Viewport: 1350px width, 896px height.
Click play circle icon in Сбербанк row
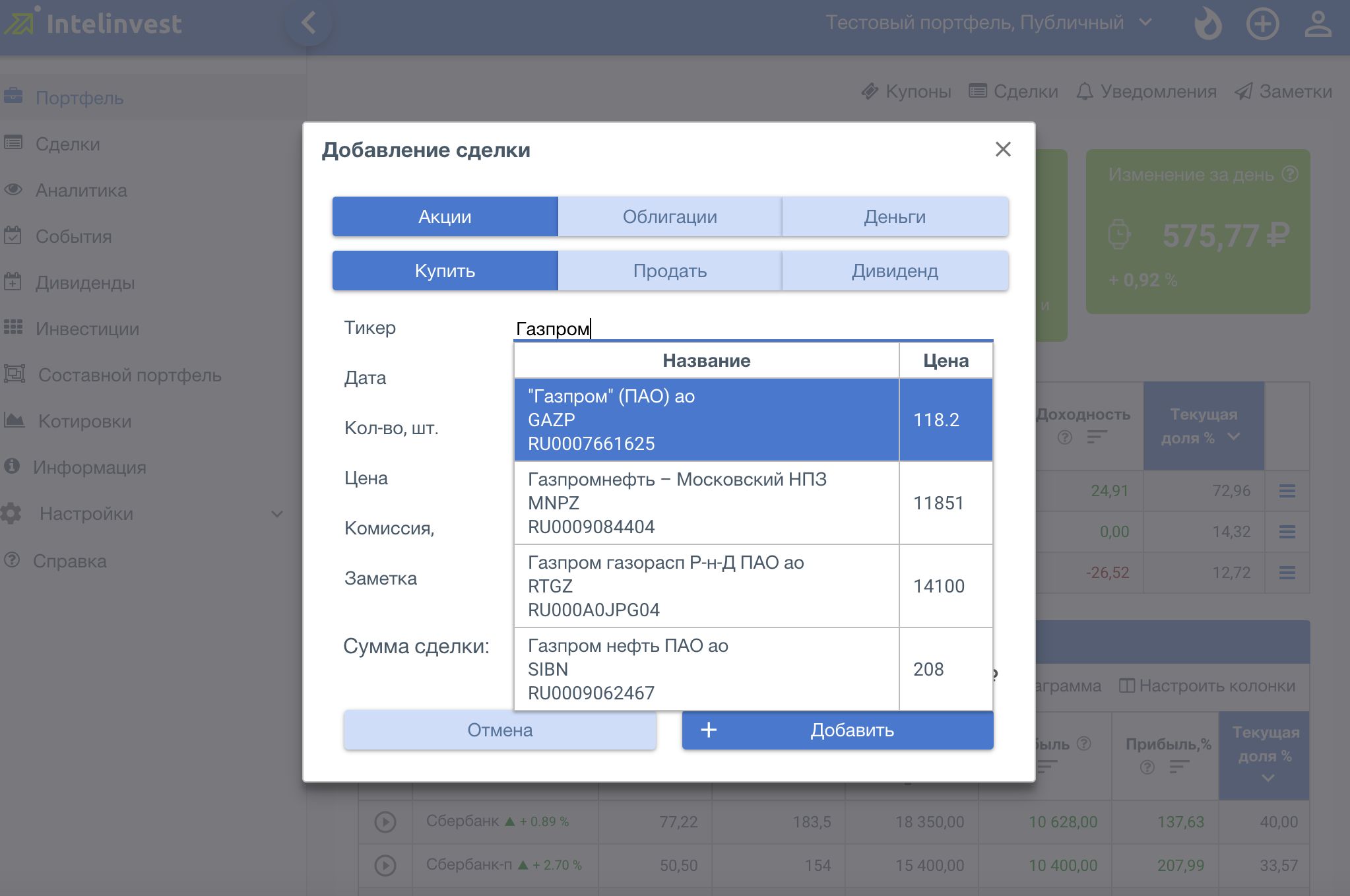pyautogui.click(x=385, y=822)
